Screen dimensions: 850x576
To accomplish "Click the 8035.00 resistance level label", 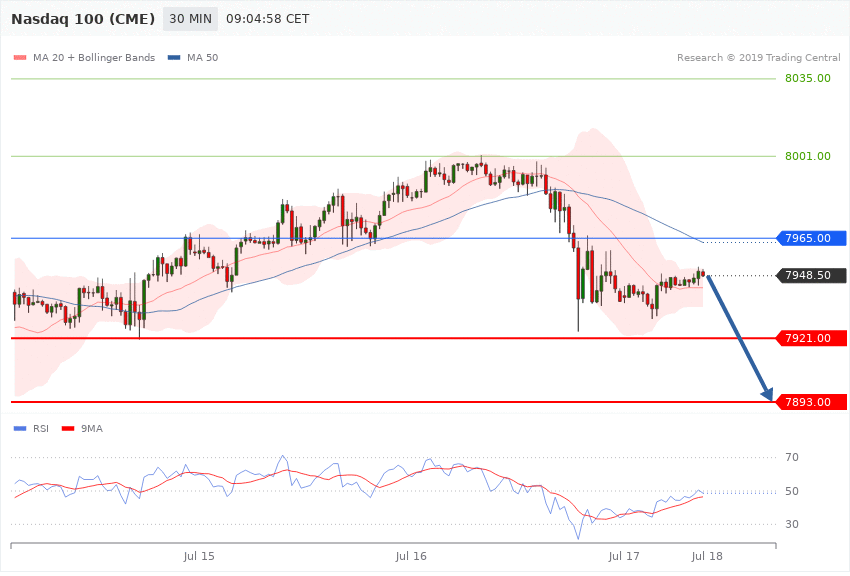I will click(808, 78).
